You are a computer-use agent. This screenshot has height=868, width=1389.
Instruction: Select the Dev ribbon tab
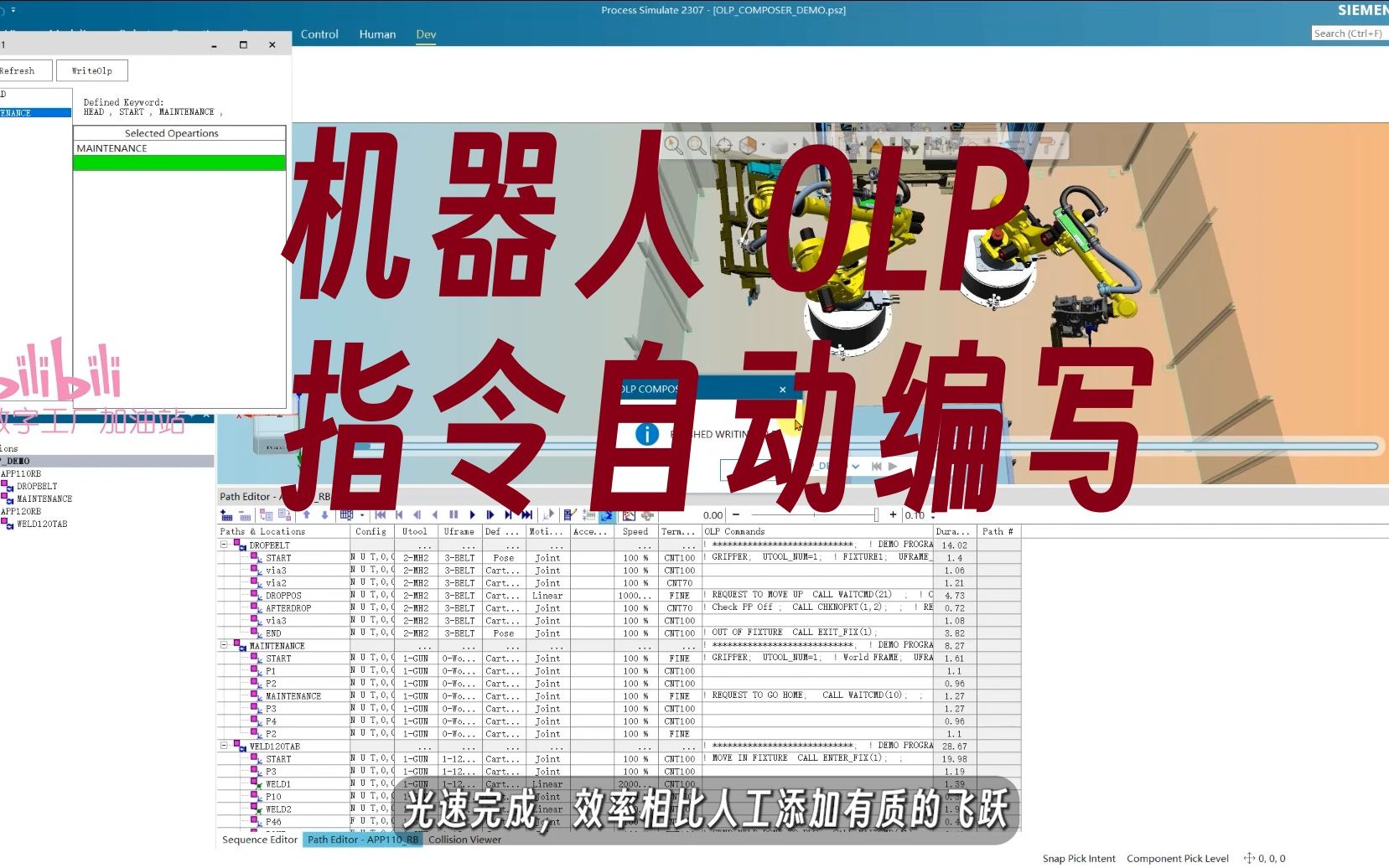click(x=426, y=34)
